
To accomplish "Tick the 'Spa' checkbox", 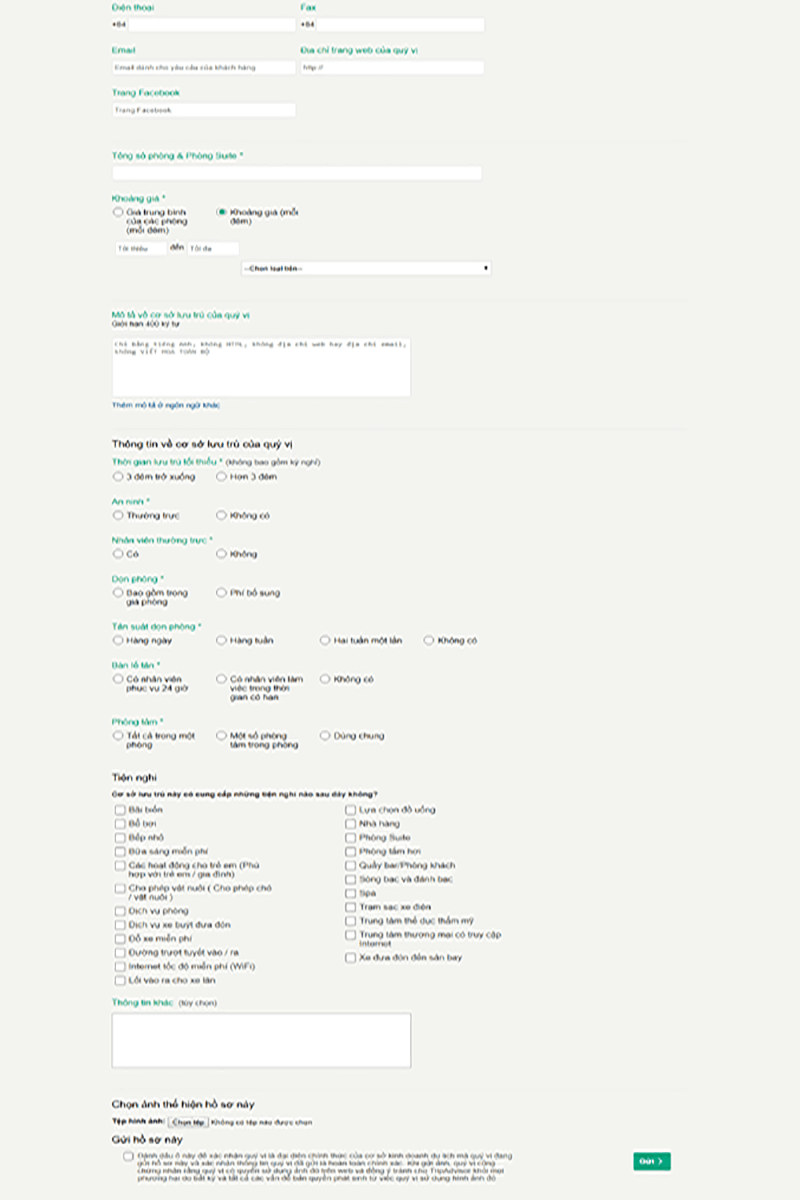I will pos(351,893).
